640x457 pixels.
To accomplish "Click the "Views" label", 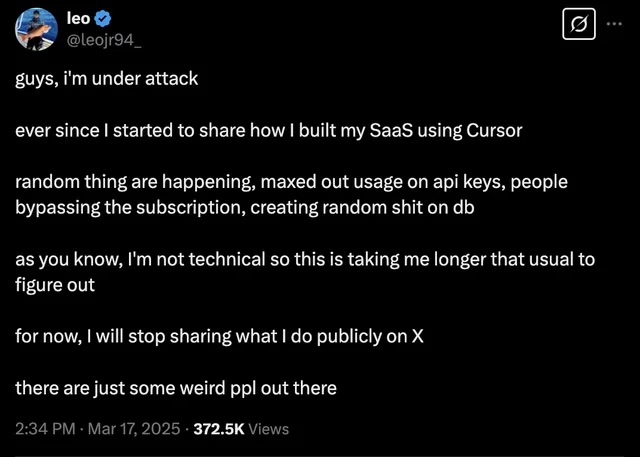I will (x=268, y=429).
